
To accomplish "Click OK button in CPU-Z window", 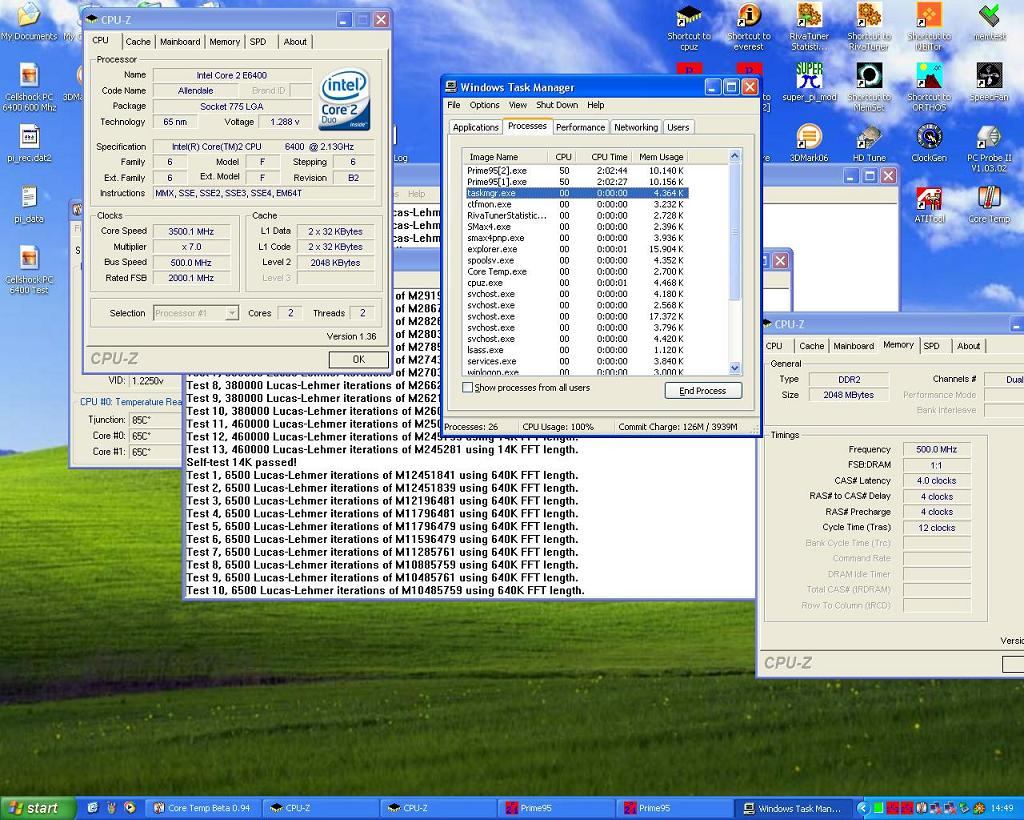I will click(x=359, y=359).
